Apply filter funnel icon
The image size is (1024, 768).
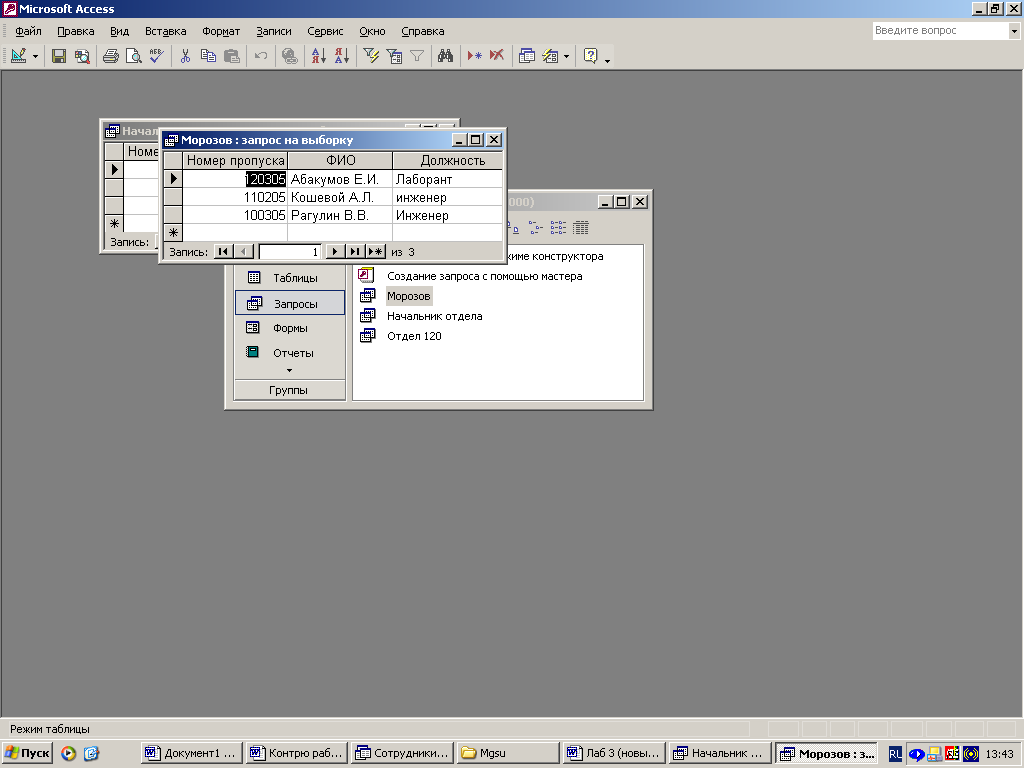[417, 56]
